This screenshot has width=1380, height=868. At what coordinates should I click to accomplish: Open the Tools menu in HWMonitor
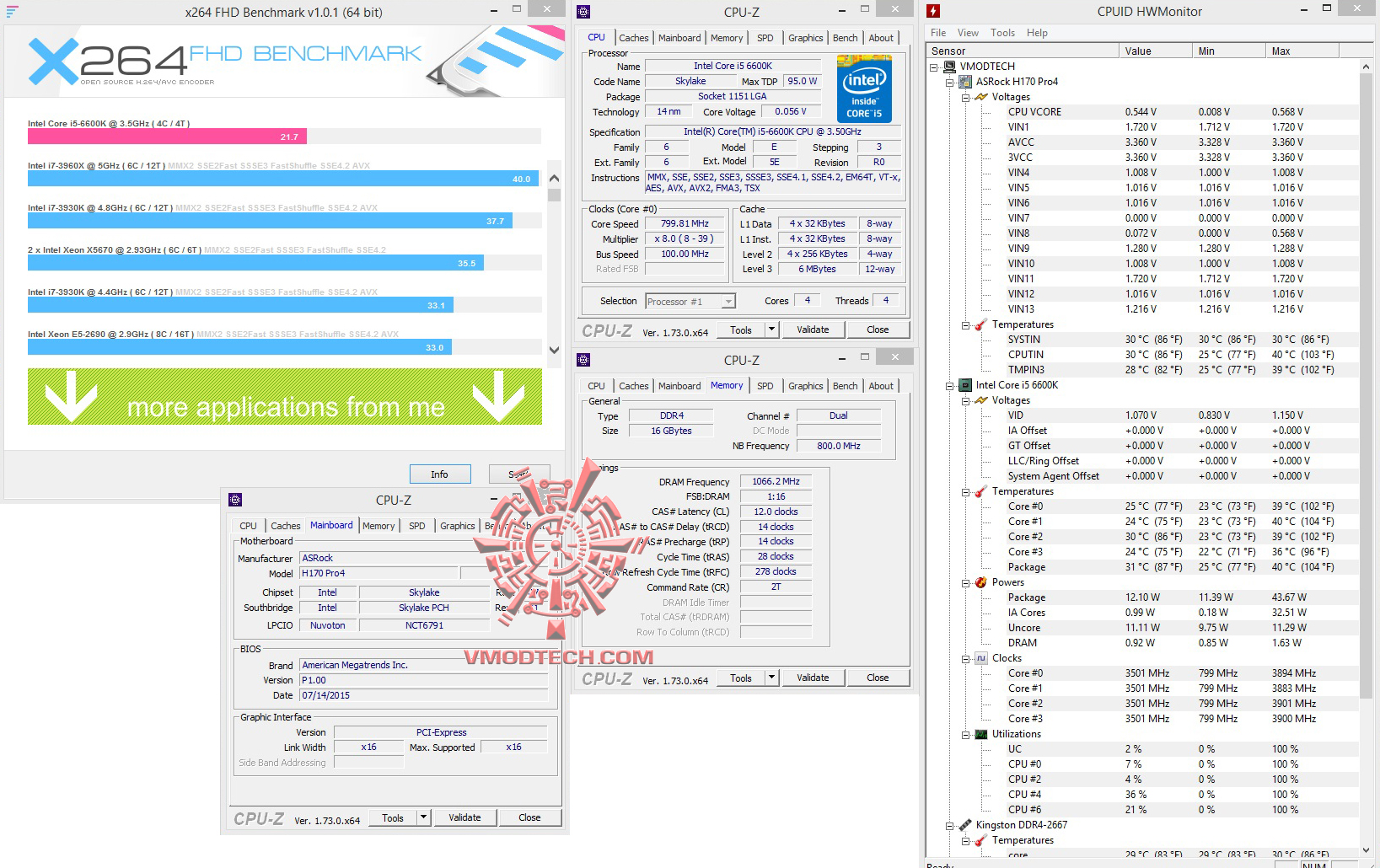[1002, 33]
